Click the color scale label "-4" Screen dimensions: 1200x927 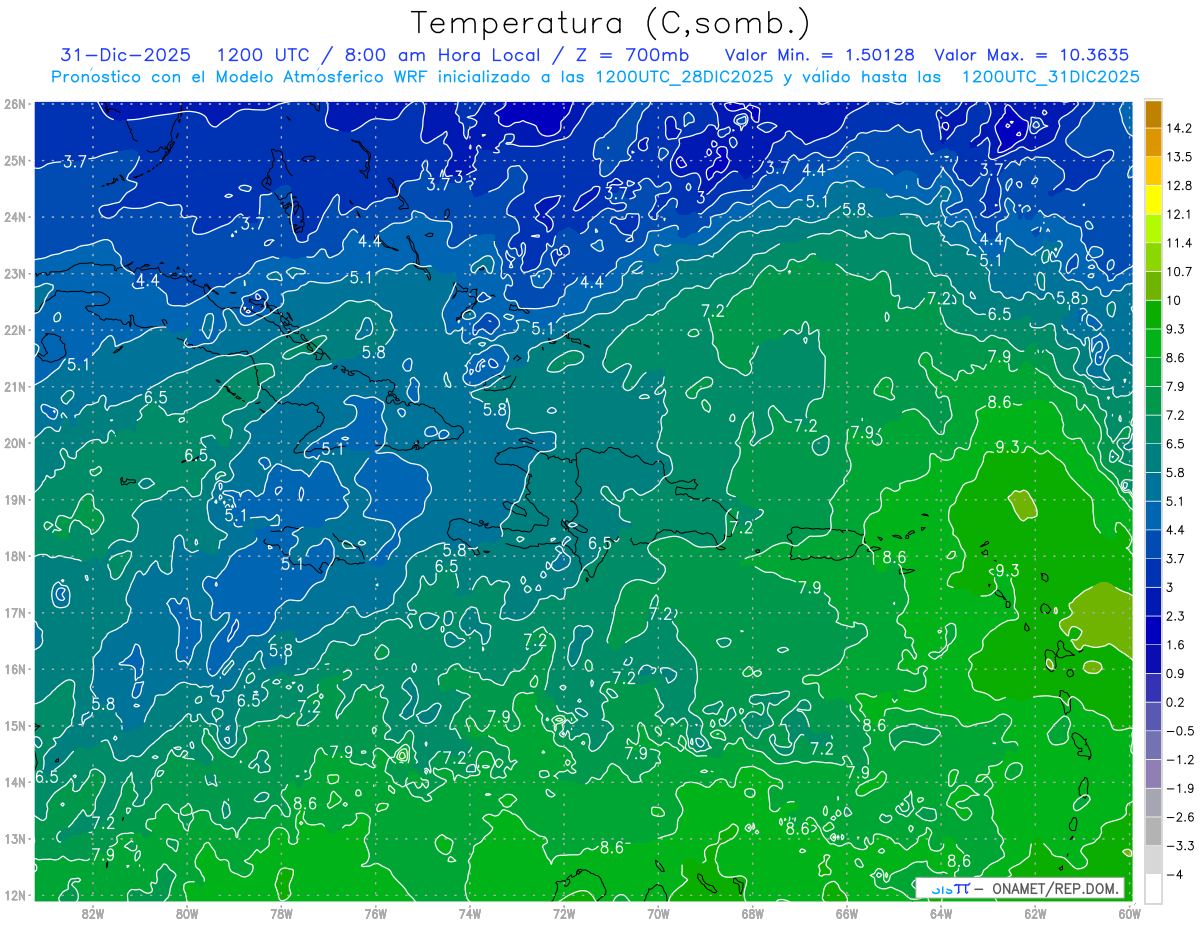1174,875
